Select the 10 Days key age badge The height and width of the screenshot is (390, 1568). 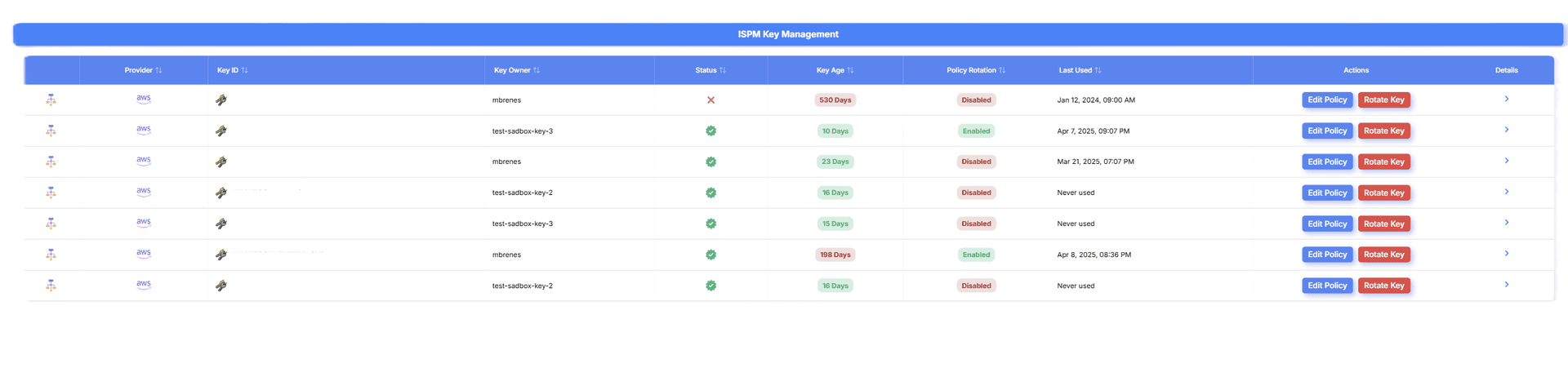pyautogui.click(x=835, y=131)
